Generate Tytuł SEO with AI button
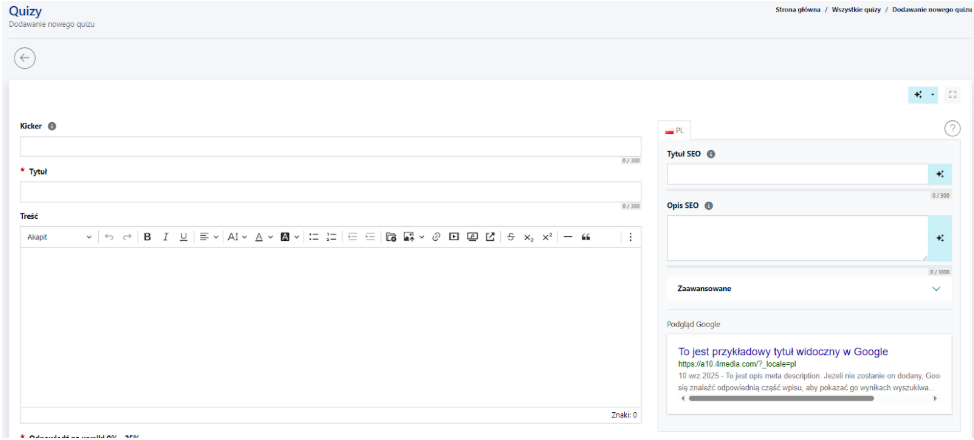This screenshot has width=974, height=440. (x=940, y=174)
